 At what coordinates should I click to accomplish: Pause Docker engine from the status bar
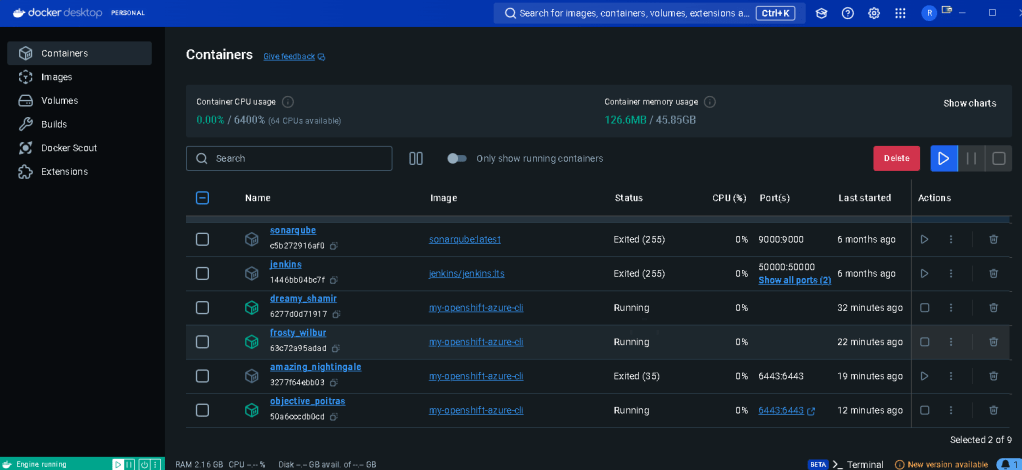pyautogui.click(x=129, y=464)
